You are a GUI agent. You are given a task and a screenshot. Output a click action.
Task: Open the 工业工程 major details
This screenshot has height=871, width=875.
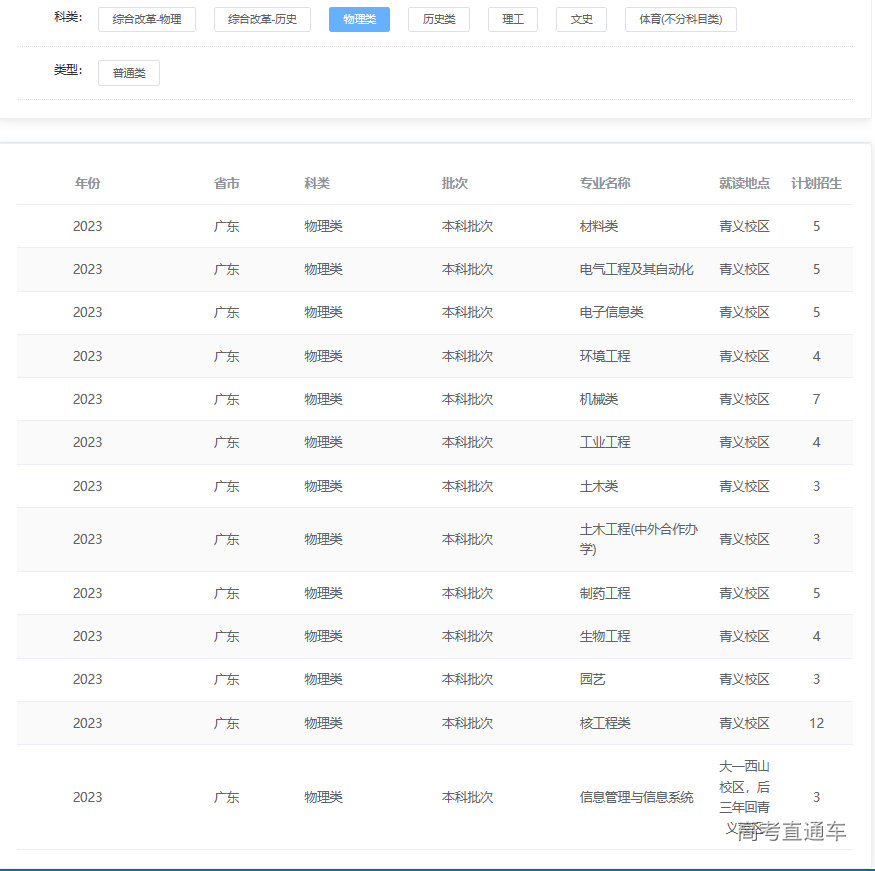605,442
